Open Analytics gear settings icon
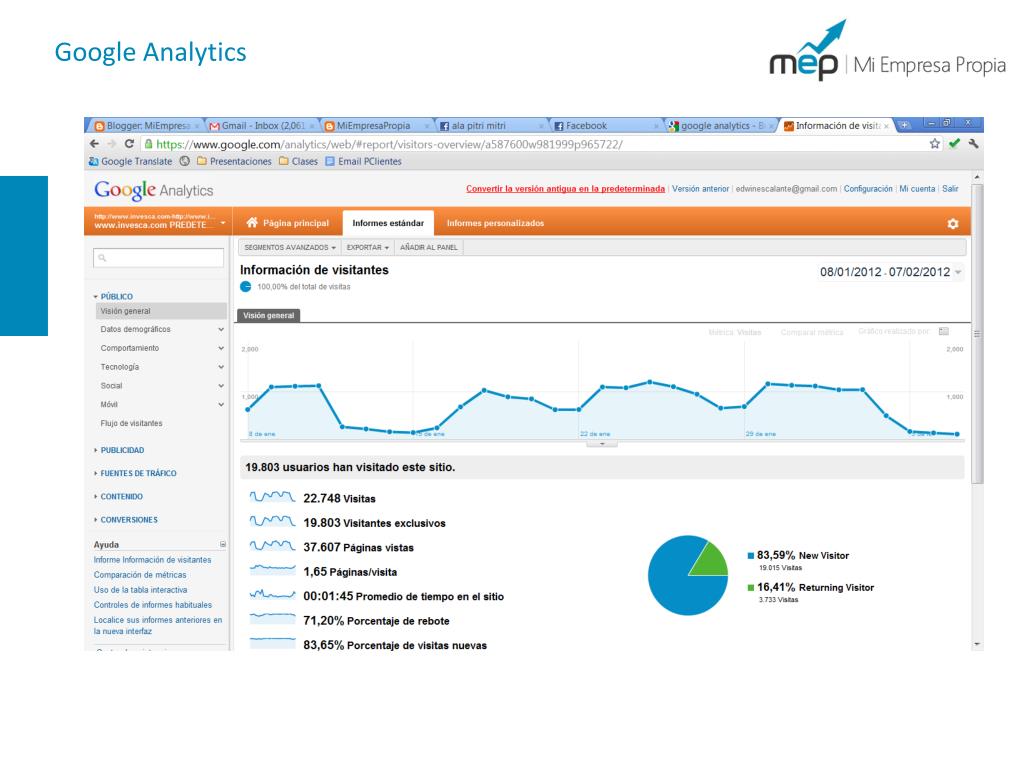The width and height of the screenshot is (1024, 768). (x=953, y=223)
